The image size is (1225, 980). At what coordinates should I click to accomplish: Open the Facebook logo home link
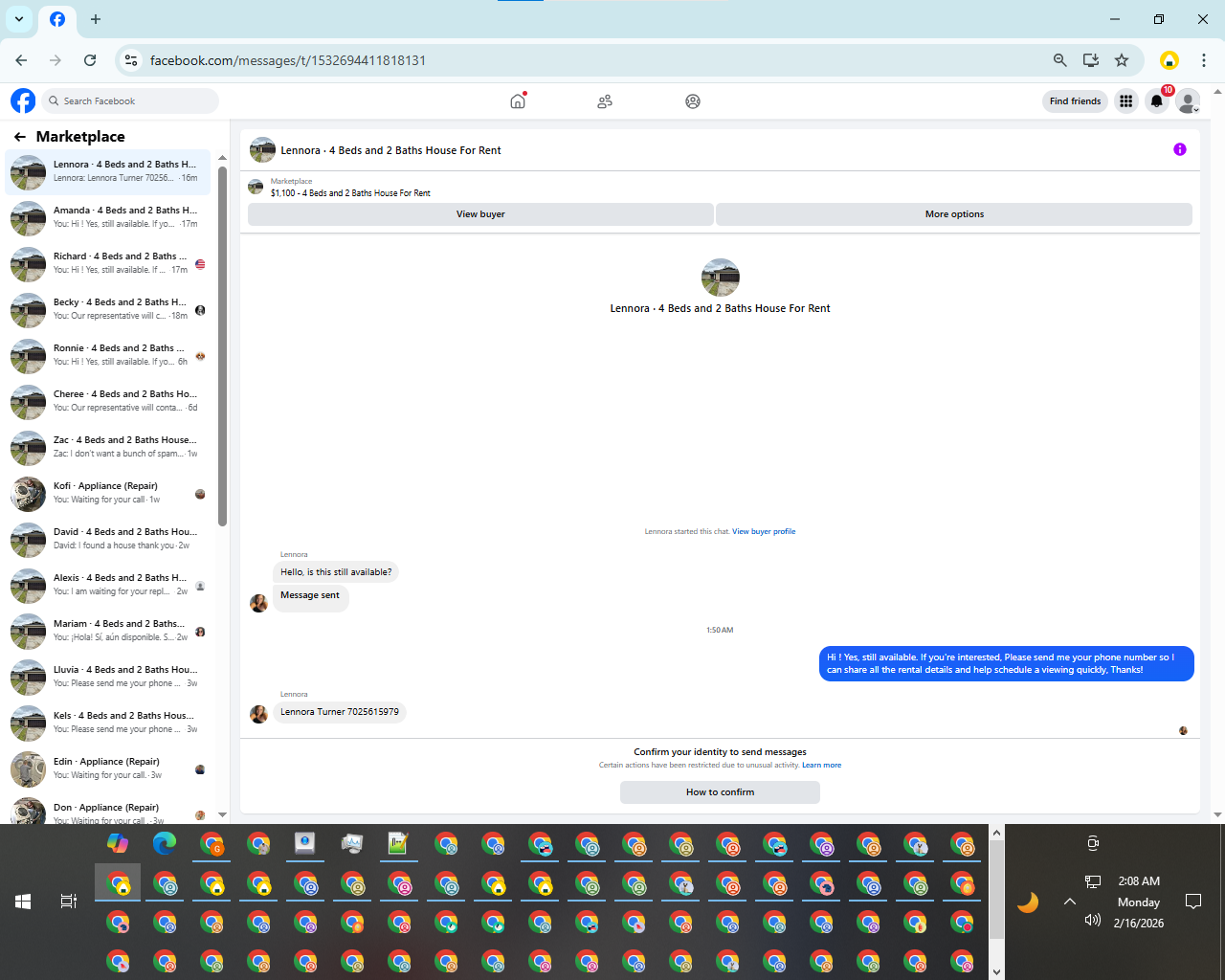point(23,100)
